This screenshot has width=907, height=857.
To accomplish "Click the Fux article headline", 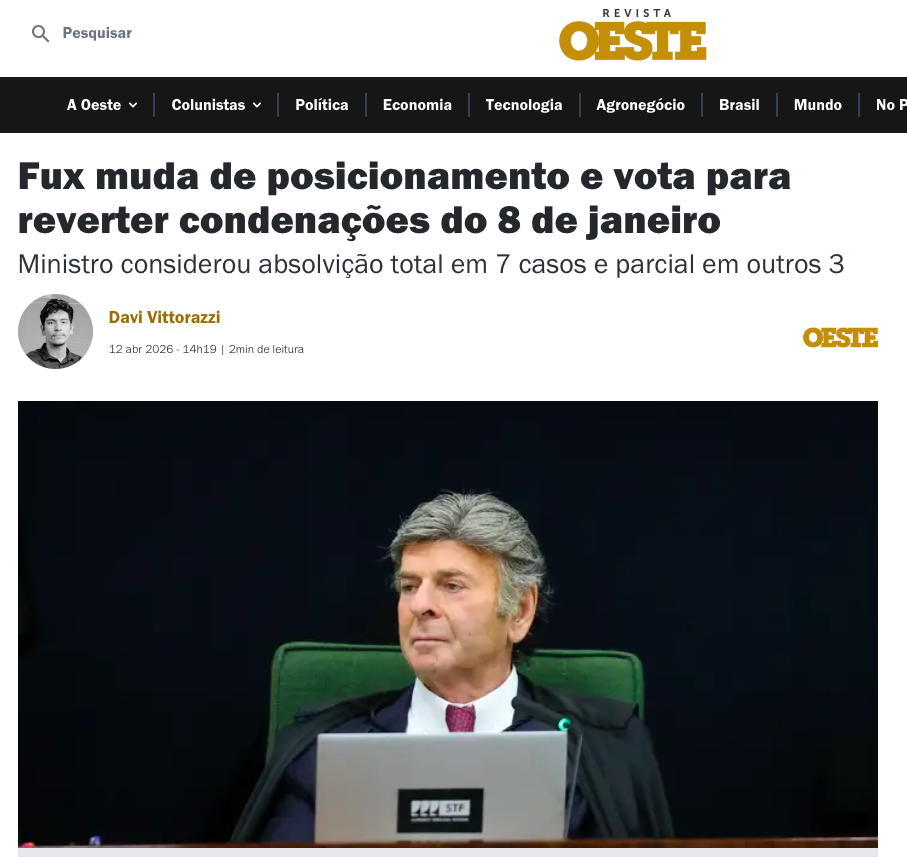I will (x=404, y=198).
